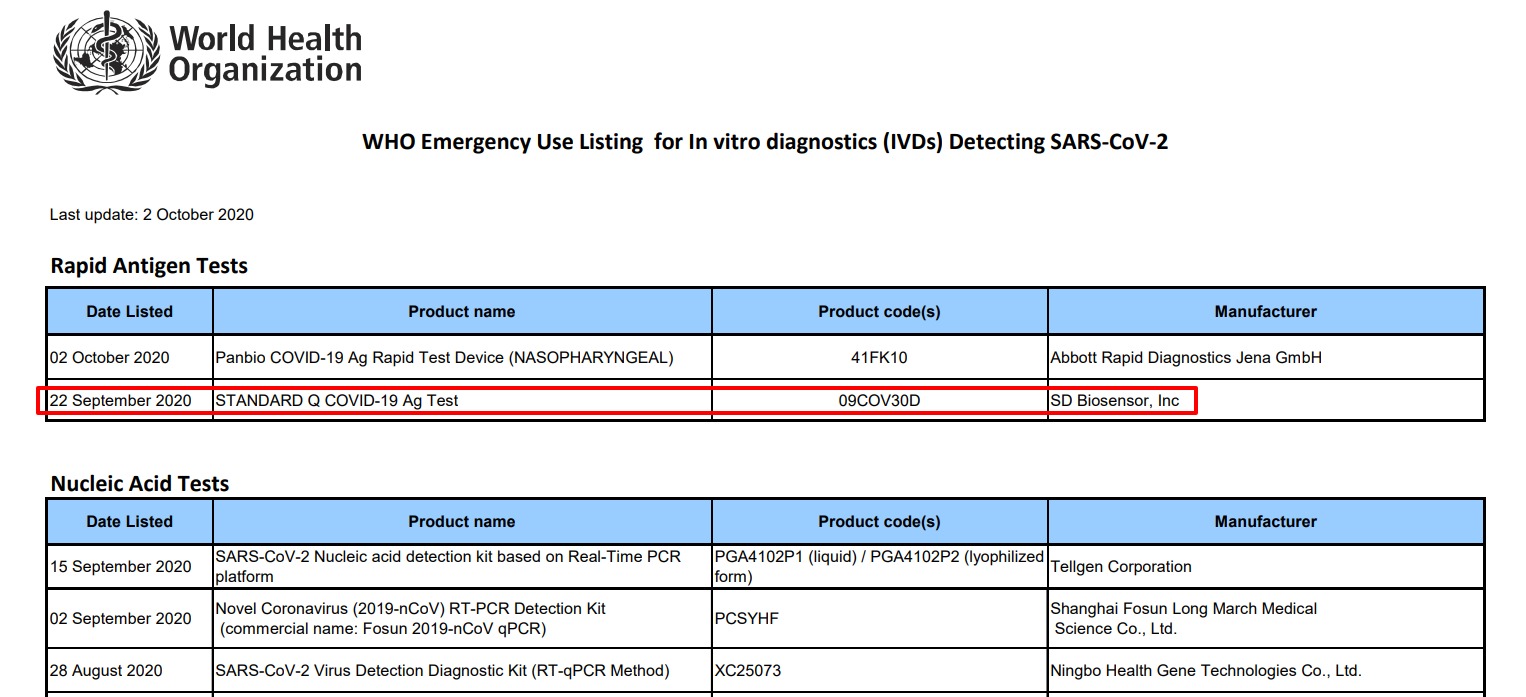Click 'Ningbo Health Gene Technologies Co., Ltd.' cell

tap(1266, 671)
